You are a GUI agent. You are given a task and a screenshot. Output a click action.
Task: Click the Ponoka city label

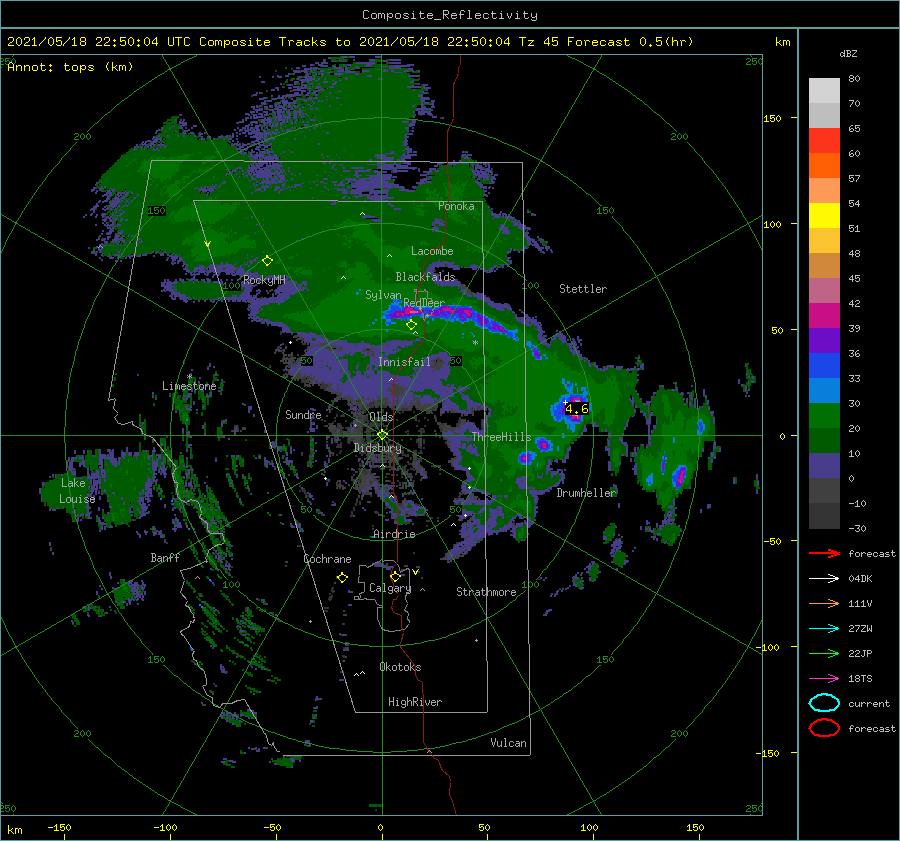coord(456,206)
